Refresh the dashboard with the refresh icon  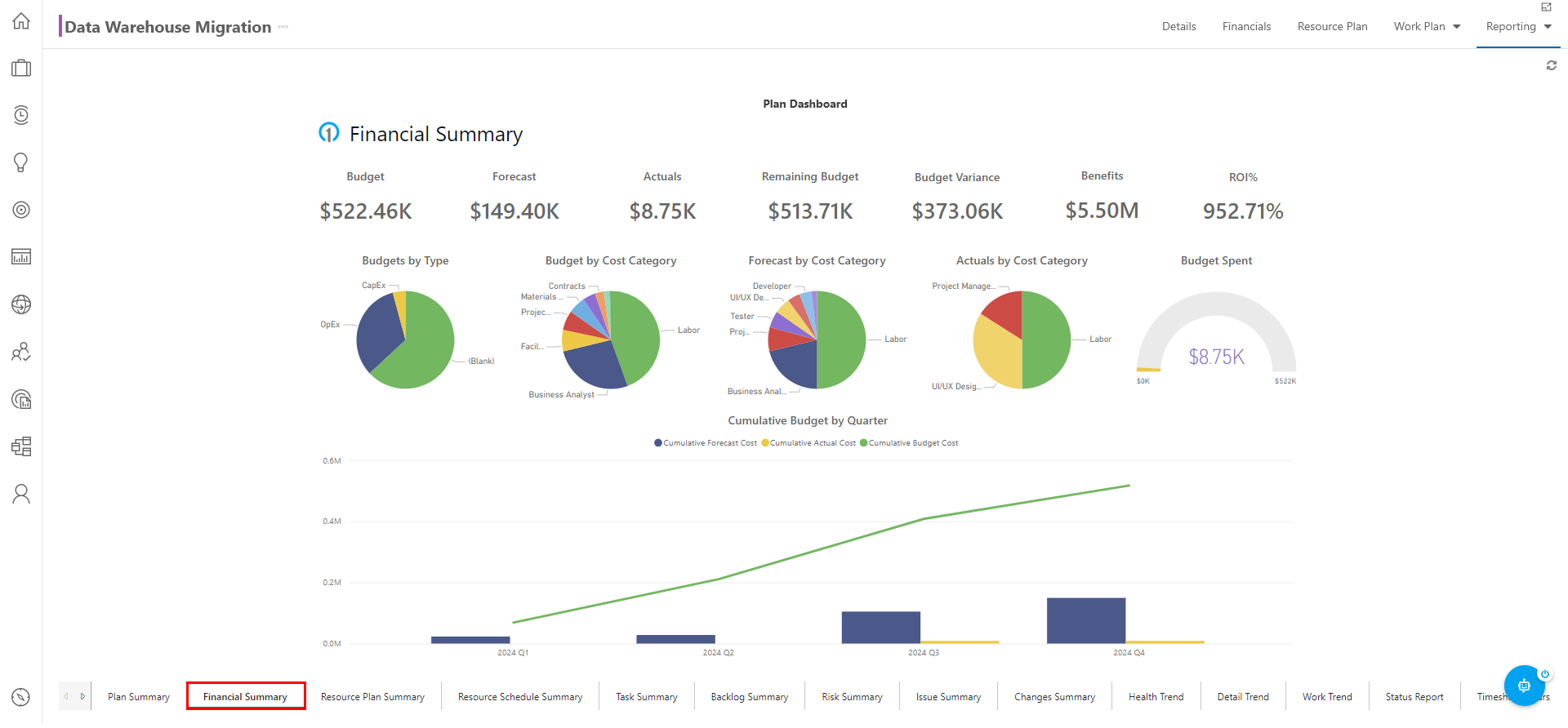pyautogui.click(x=1551, y=65)
